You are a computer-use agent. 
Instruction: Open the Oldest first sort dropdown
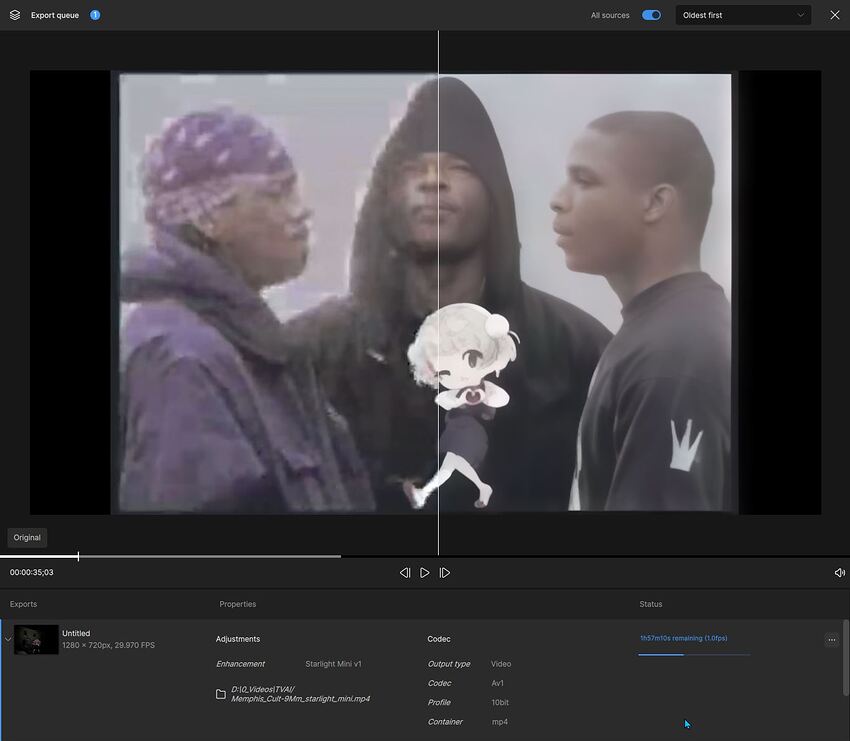tap(743, 15)
